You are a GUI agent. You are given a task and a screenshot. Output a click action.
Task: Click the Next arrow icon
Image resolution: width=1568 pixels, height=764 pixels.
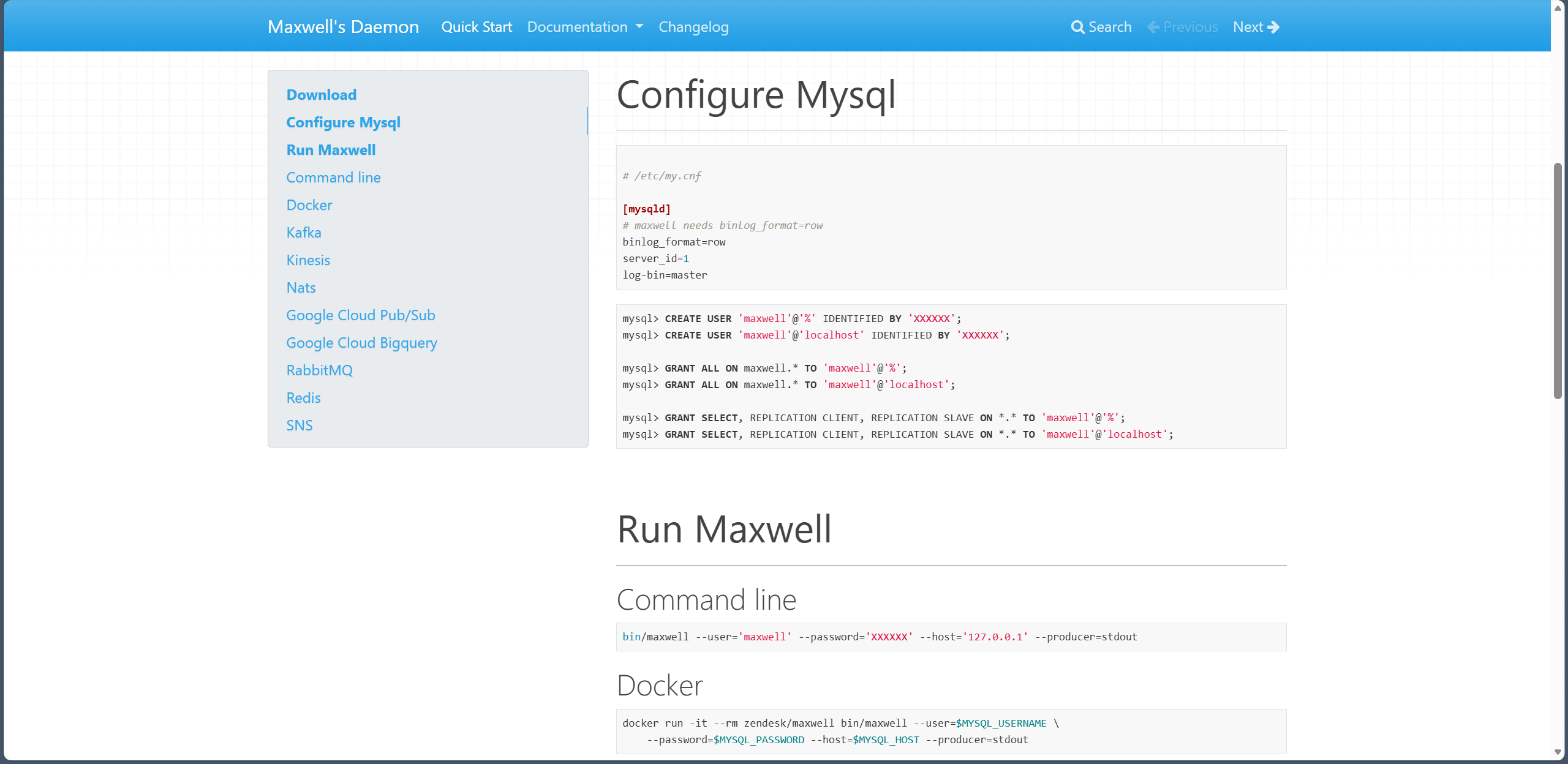[x=1273, y=27]
